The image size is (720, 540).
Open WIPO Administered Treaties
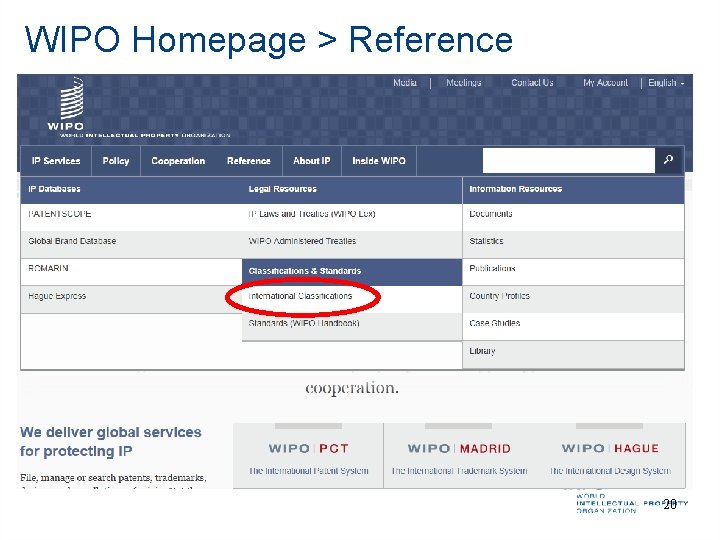pos(302,241)
